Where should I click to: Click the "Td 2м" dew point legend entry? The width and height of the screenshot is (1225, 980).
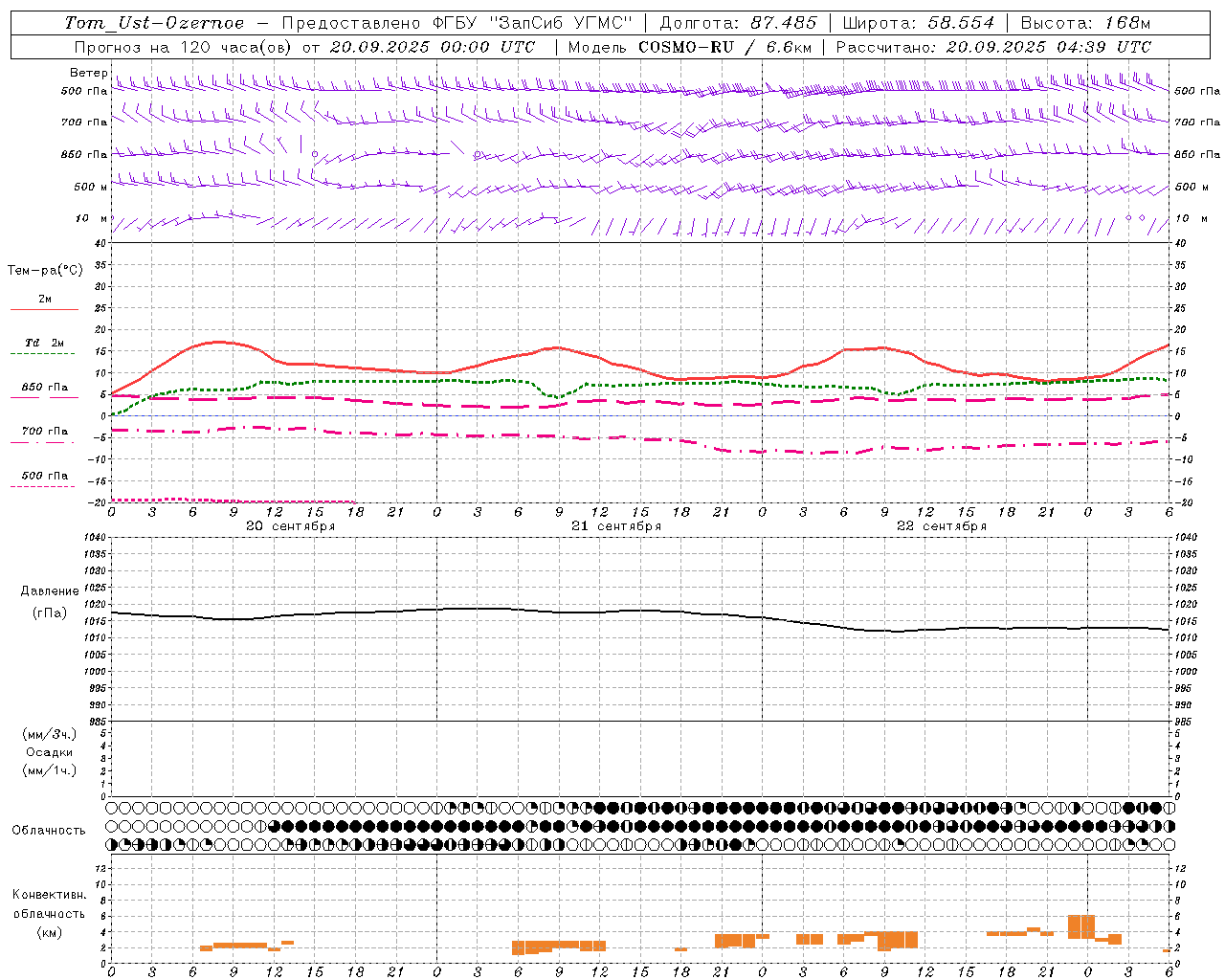click(x=45, y=343)
